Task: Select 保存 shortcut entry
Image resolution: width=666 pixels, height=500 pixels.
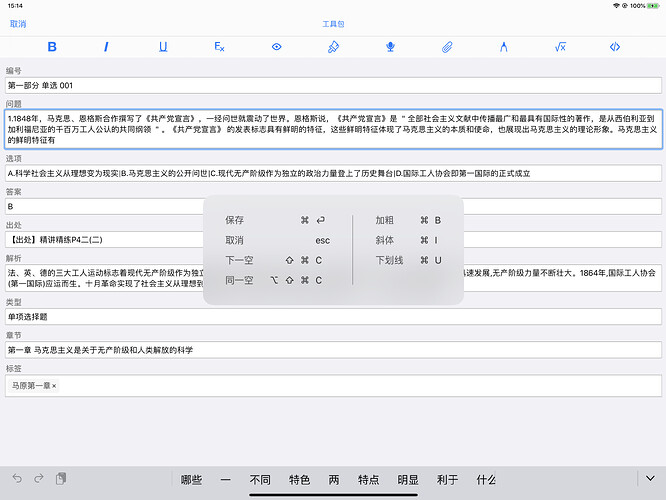Action: click(x=275, y=220)
